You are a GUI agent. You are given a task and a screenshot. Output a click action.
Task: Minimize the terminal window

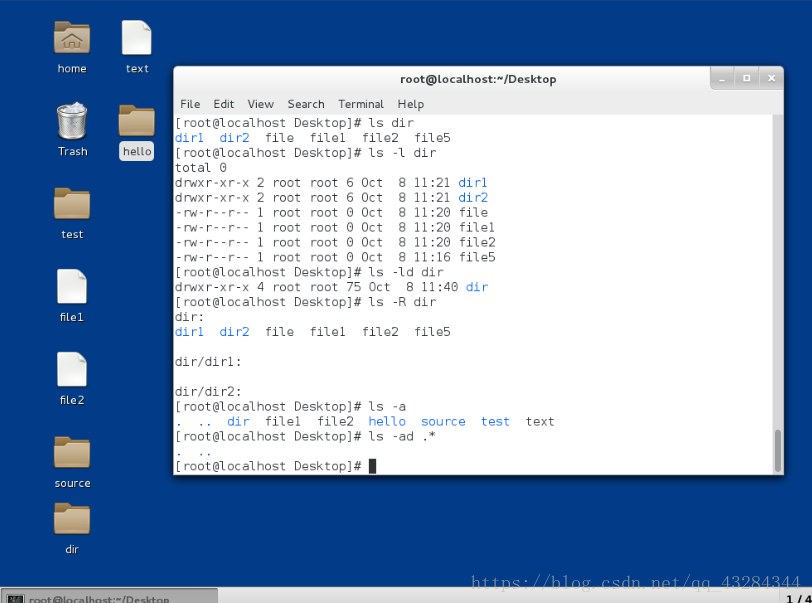click(x=722, y=78)
